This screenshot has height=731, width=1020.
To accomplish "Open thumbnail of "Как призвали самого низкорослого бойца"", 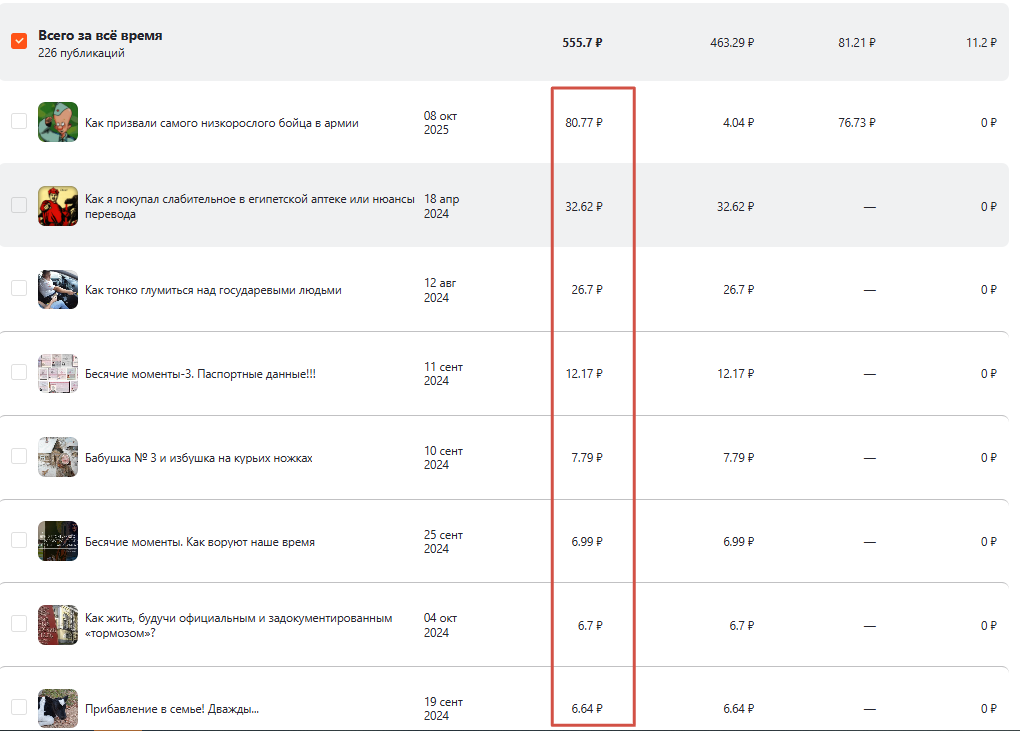I will tap(58, 122).
